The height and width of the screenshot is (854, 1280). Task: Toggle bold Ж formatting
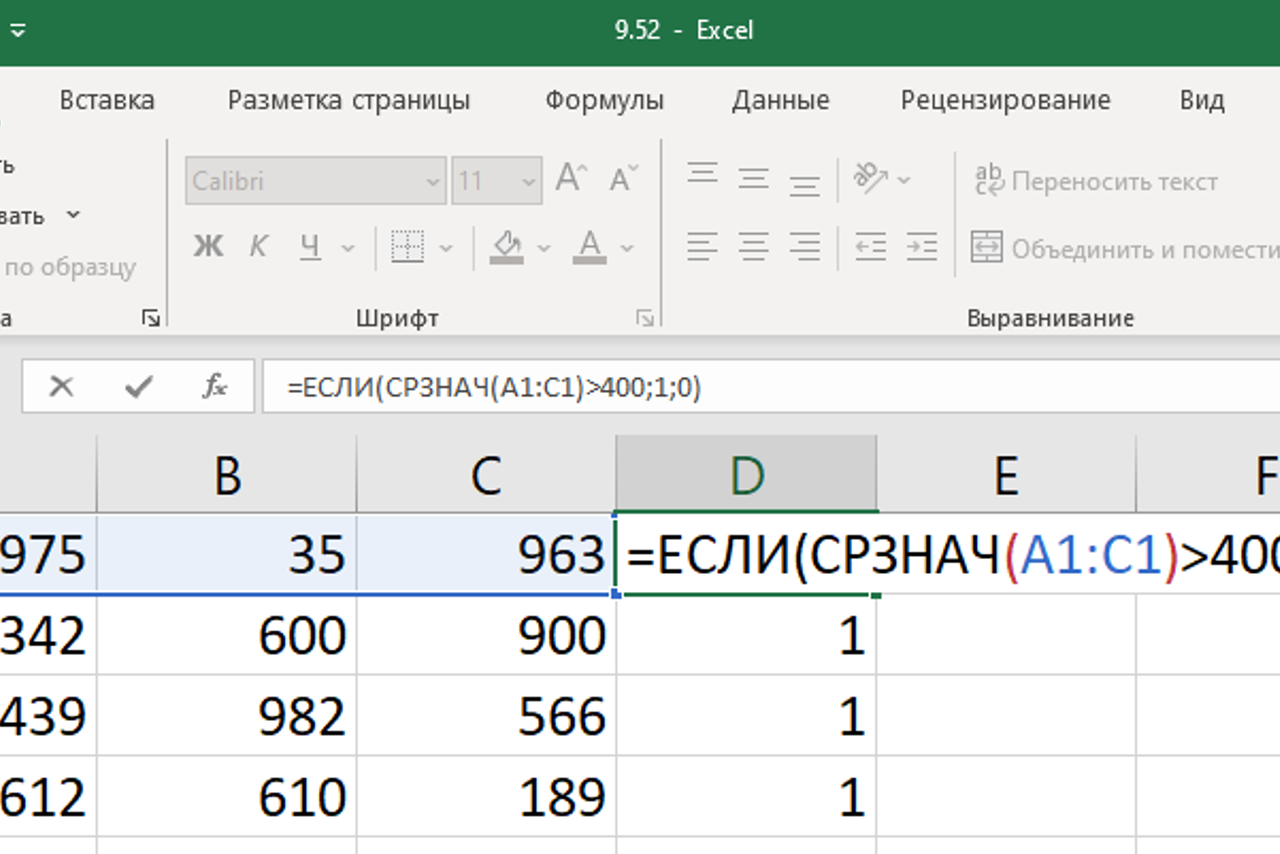[x=208, y=246]
